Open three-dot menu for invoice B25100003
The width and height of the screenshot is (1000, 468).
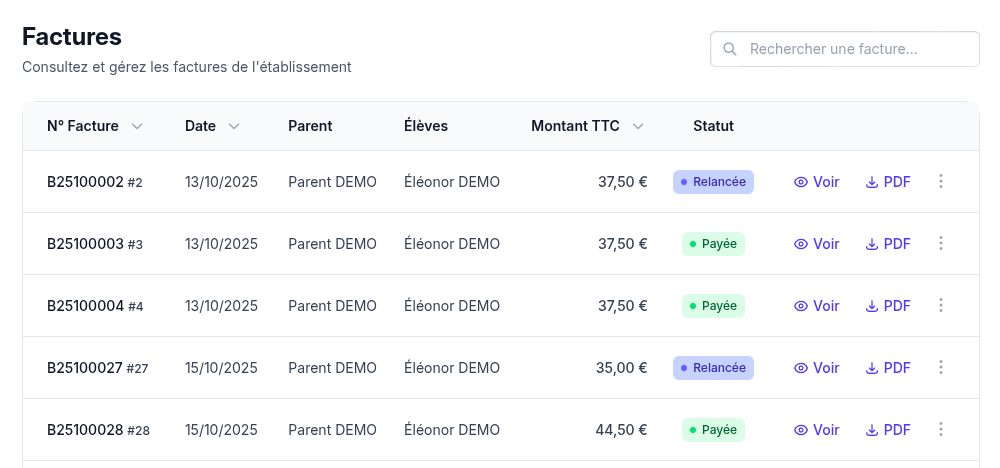[x=940, y=244]
